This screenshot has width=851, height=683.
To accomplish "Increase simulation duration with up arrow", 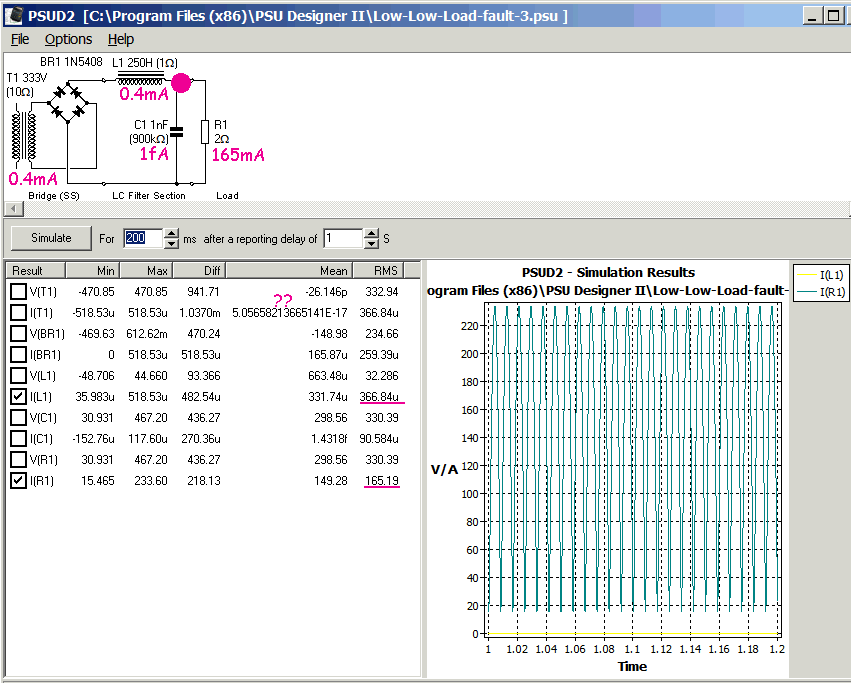I will (x=172, y=234).
